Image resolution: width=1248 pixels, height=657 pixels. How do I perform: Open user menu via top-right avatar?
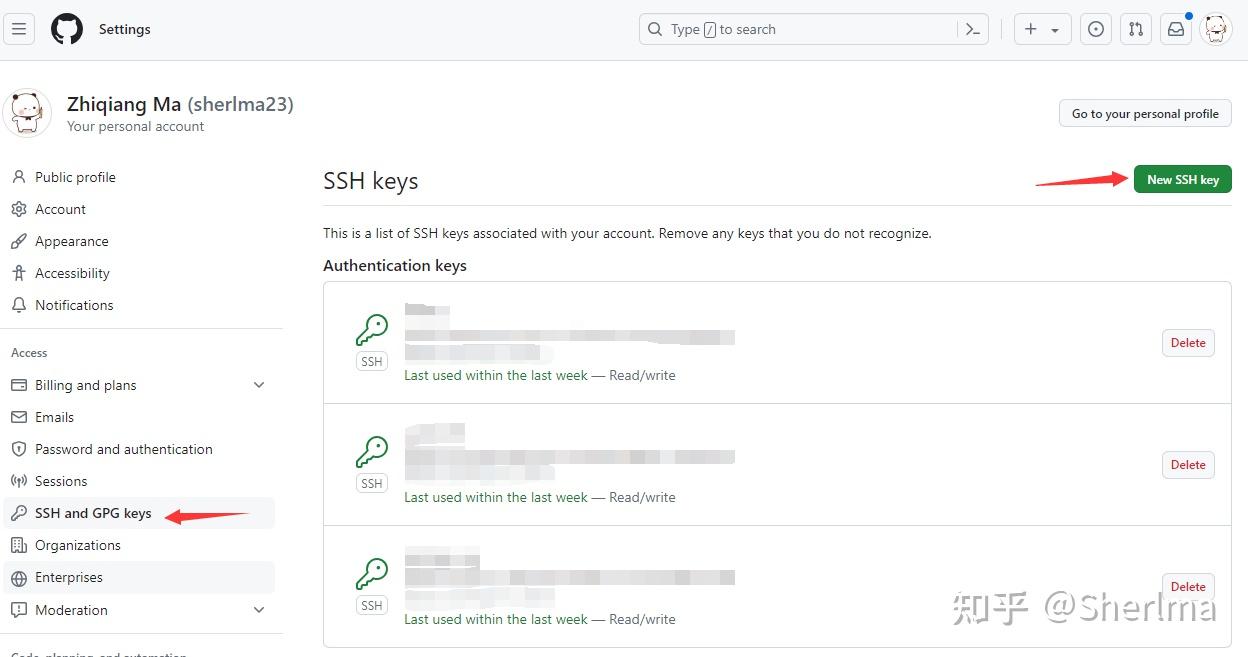(x=1216, y=29)
